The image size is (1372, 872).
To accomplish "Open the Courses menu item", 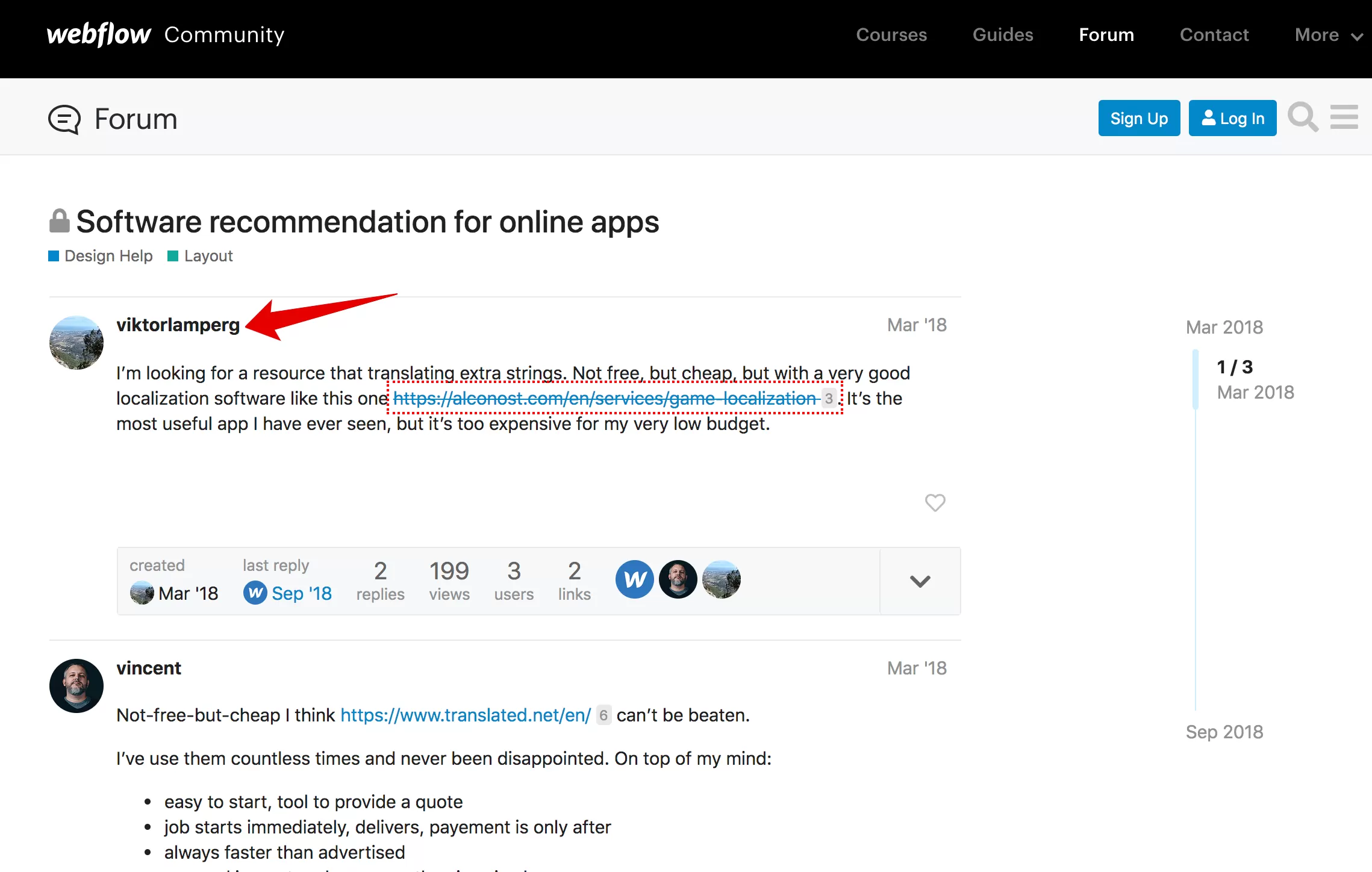I will (891, 35).
